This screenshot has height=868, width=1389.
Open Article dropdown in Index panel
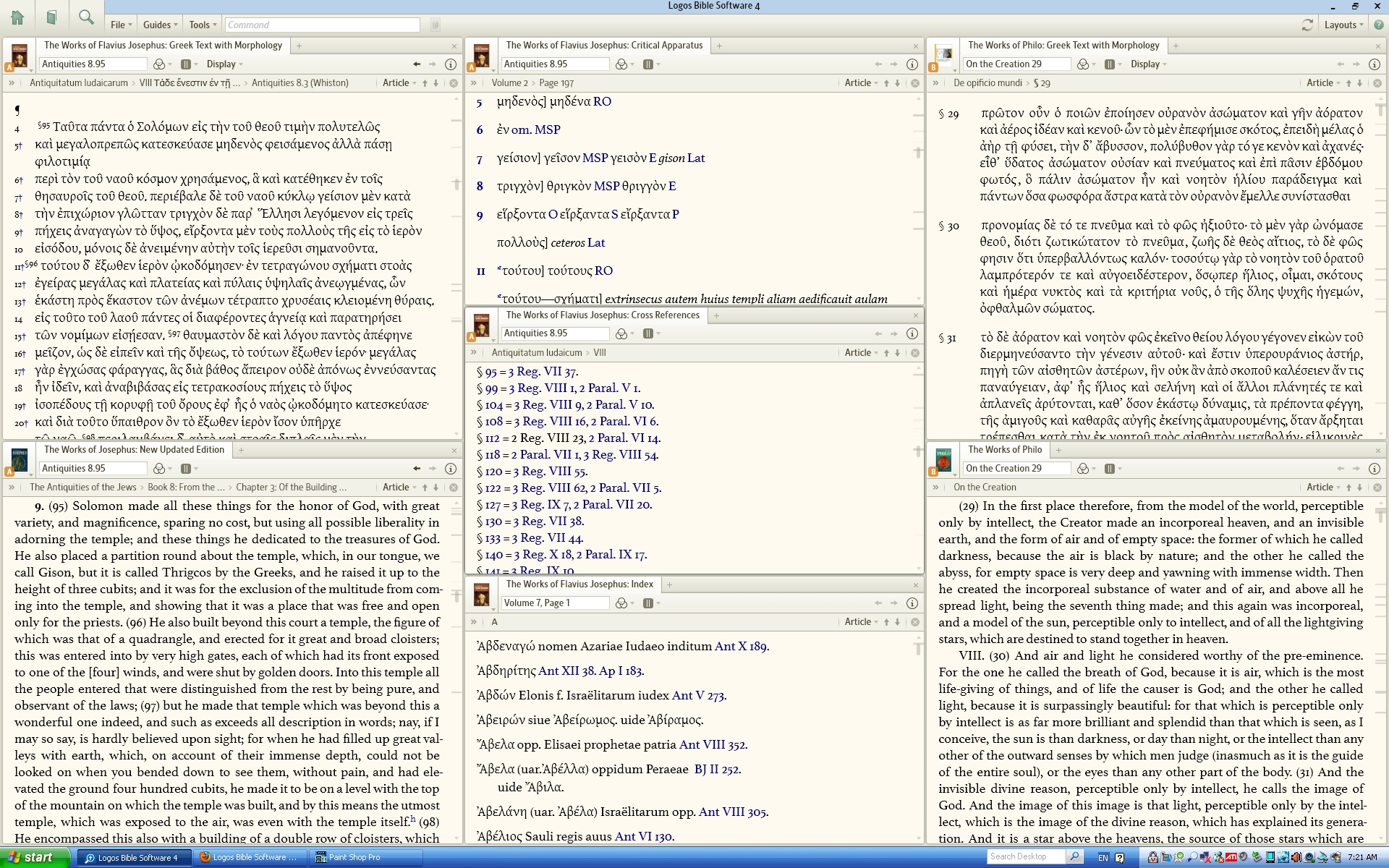click(x=860, y=622)
